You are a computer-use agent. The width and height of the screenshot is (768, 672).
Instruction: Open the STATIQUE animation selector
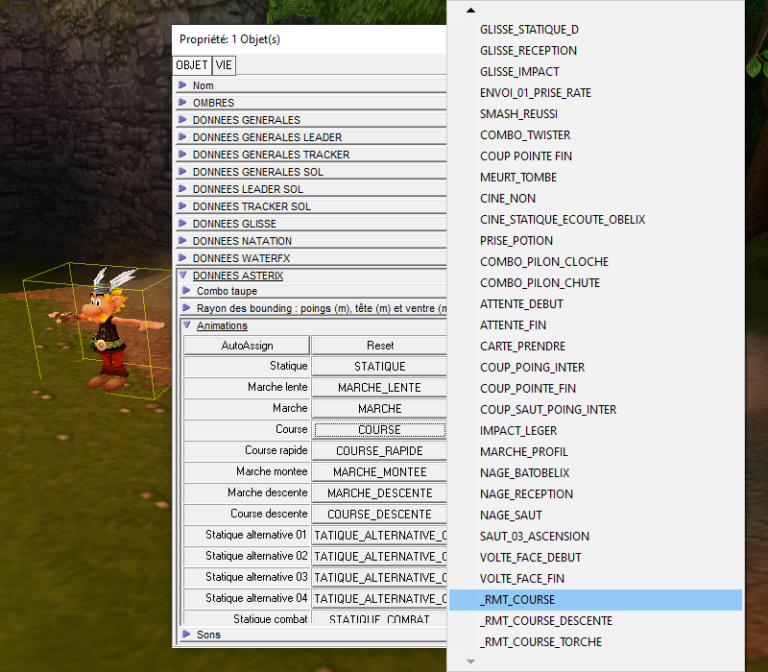coord(379,366)
